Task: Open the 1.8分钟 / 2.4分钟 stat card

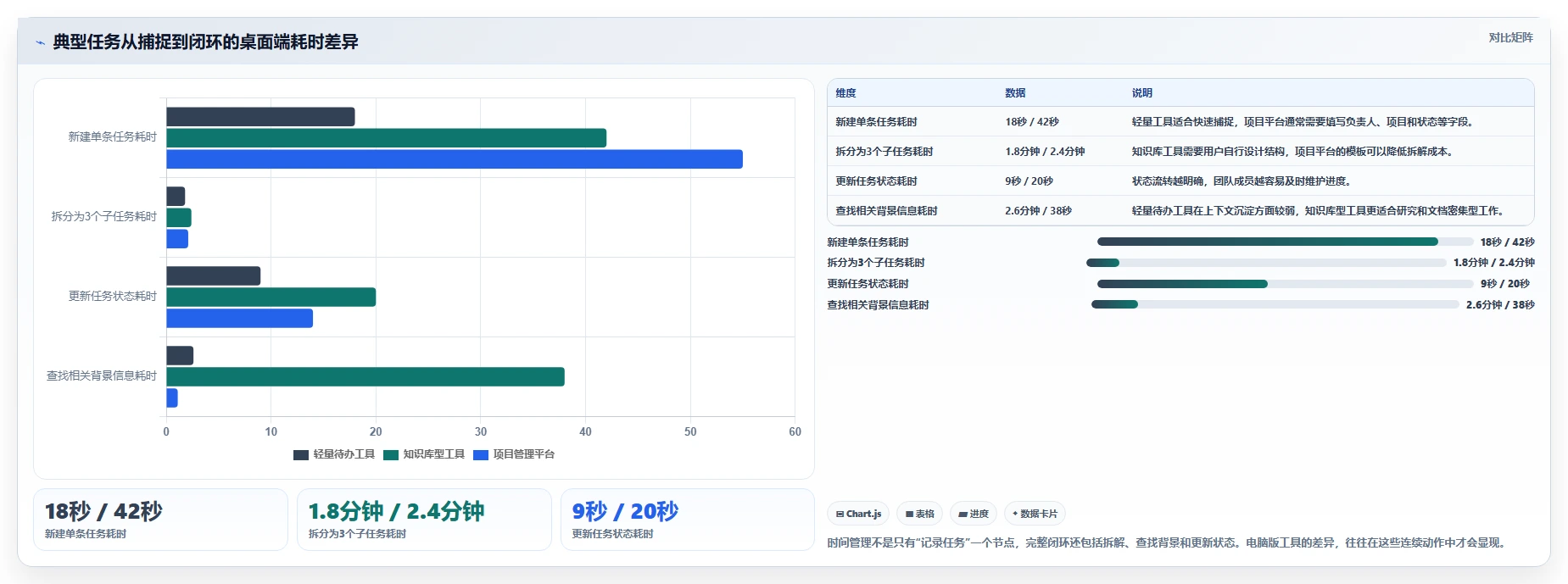Action: 424,520
